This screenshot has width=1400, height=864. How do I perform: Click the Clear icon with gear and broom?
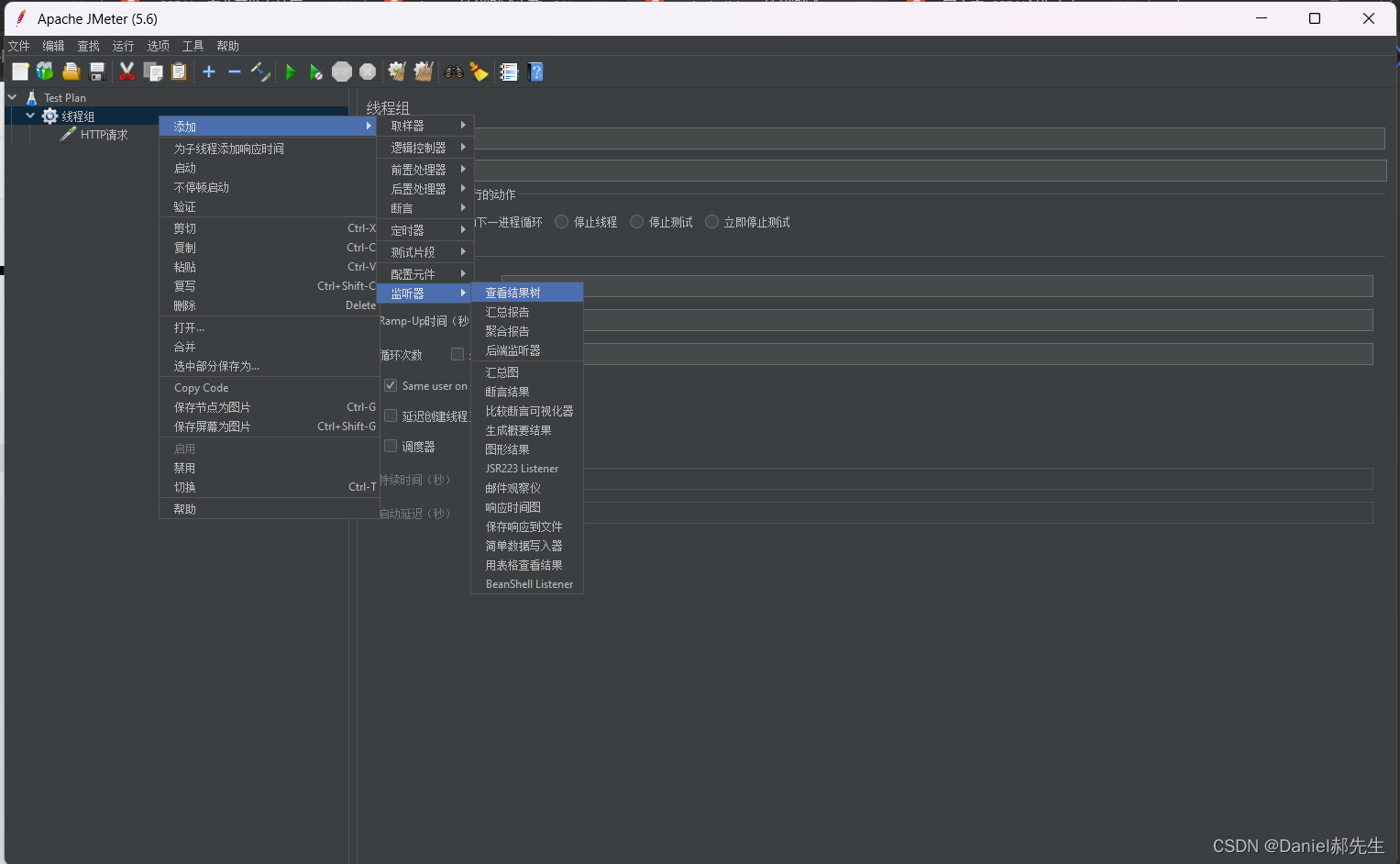[397, 72]
